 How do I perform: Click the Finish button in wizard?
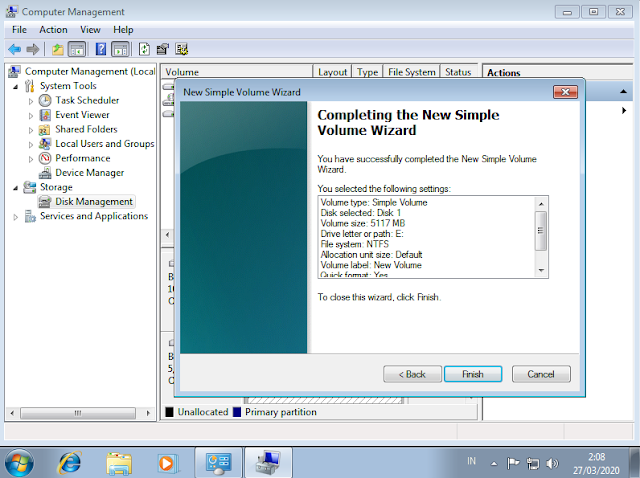pyautogui.click(x=473, y=374)
